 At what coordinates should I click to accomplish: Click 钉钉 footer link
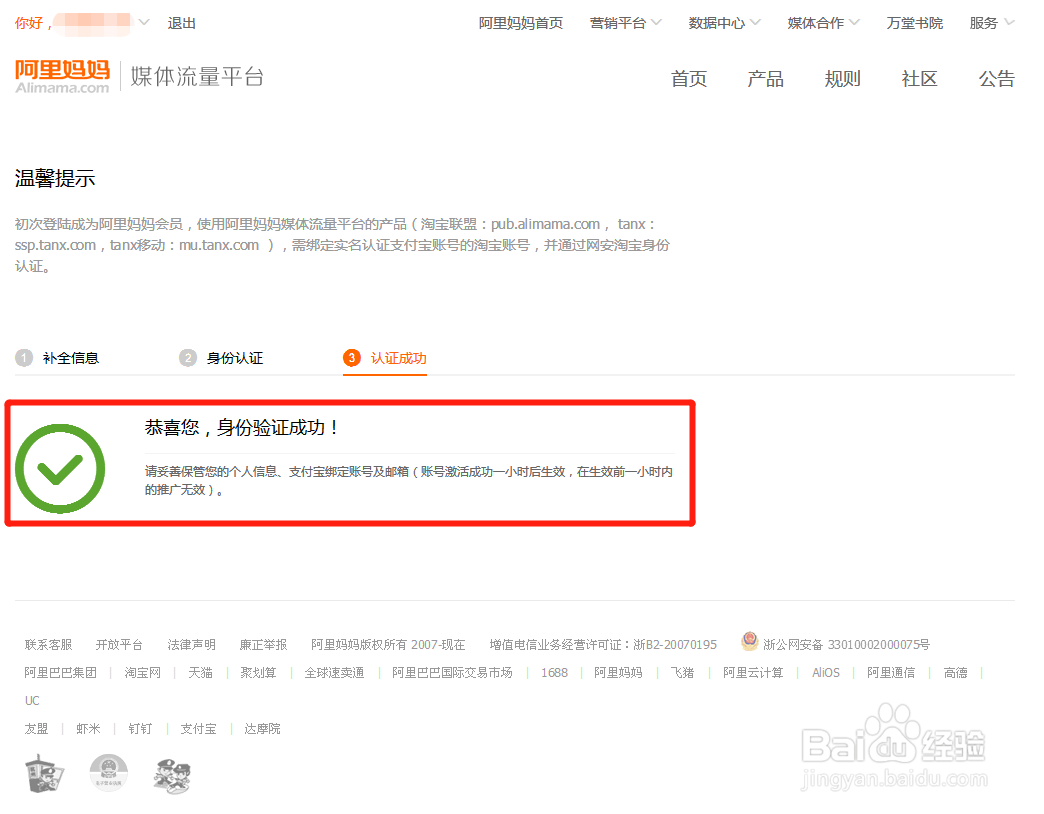pos(140,728)
